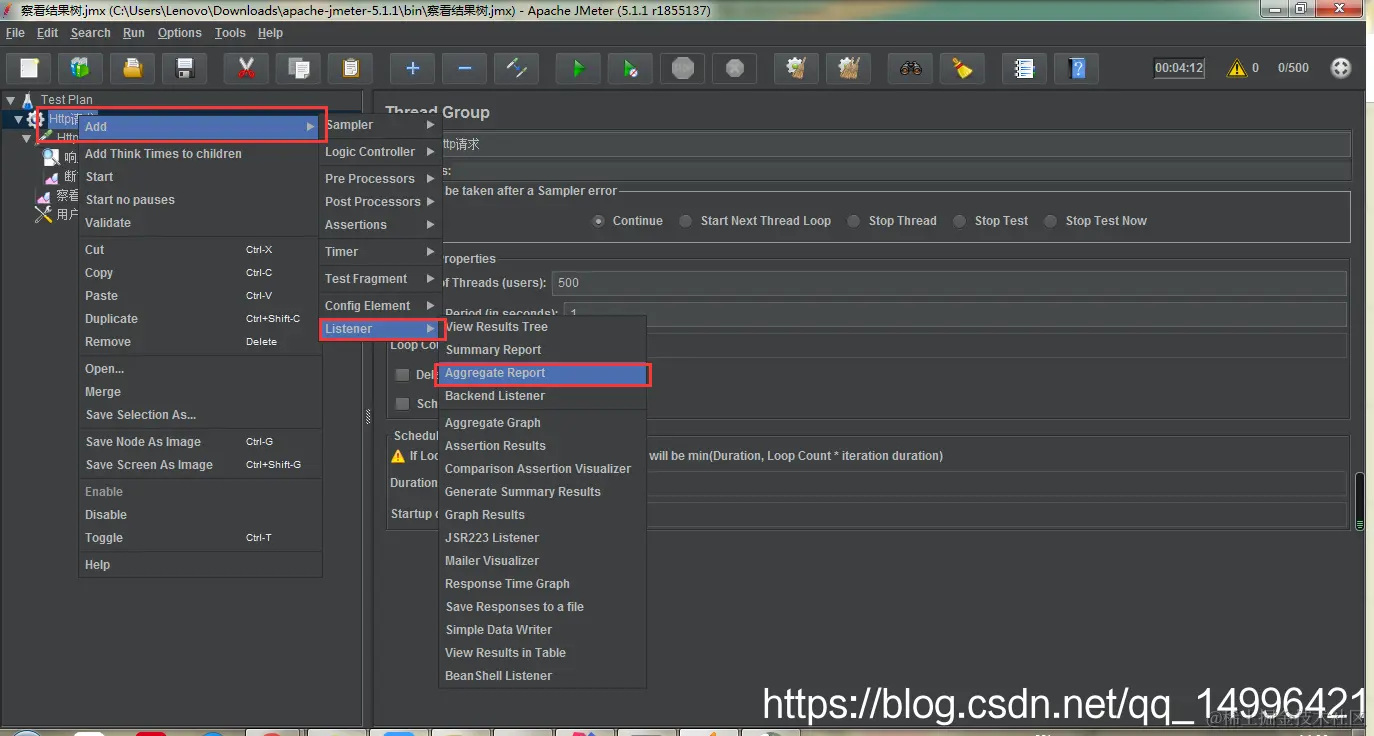Screen dimensions: 1374x736
Task: Select Duplicate in the context menu
Action: [200, 319]
